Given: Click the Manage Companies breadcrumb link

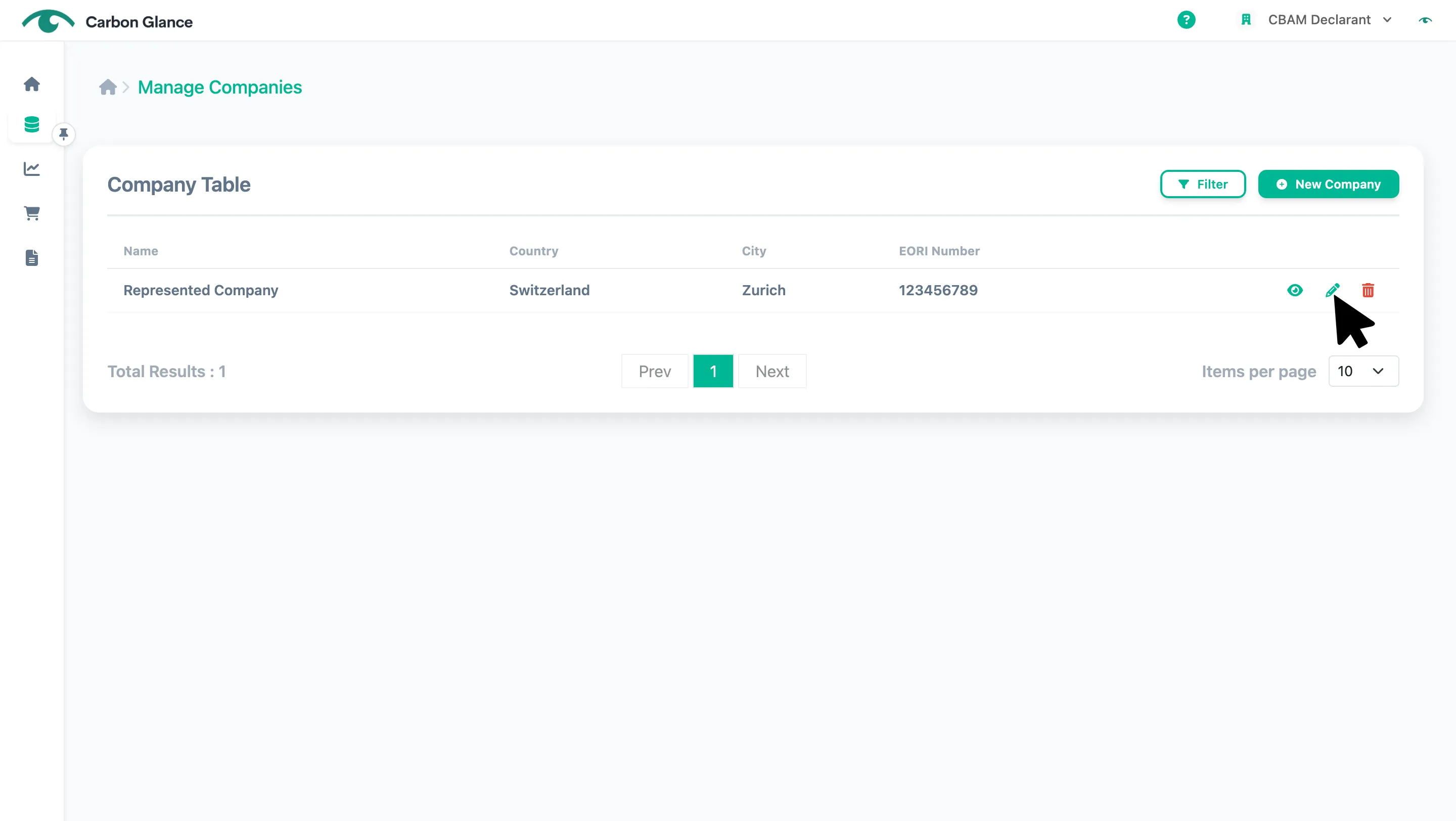Looking at the screenshot, I should pos(220,87).
